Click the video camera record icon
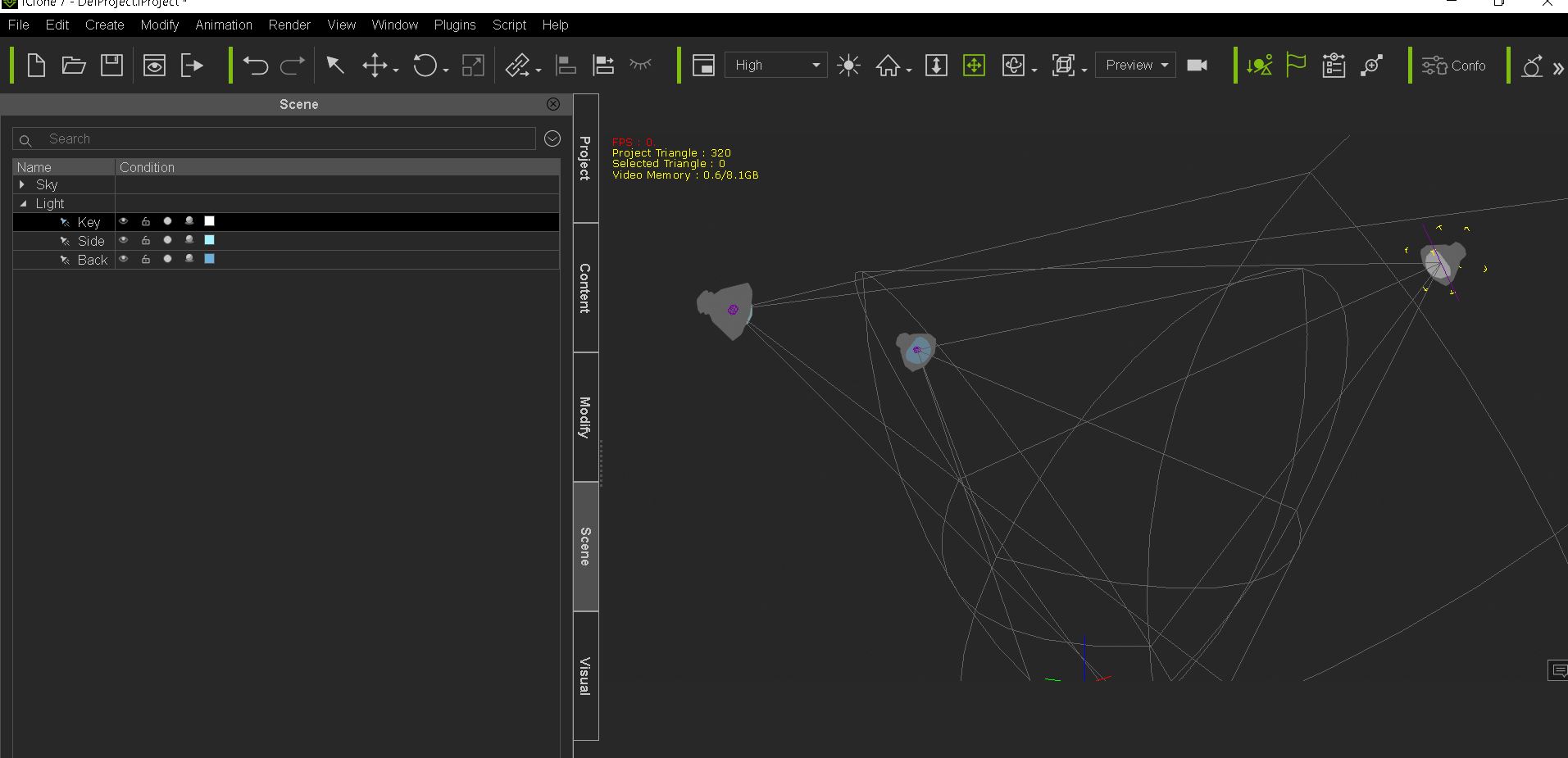The height and width of the screenshot is (758, 1568). (x=1197, y=65)
